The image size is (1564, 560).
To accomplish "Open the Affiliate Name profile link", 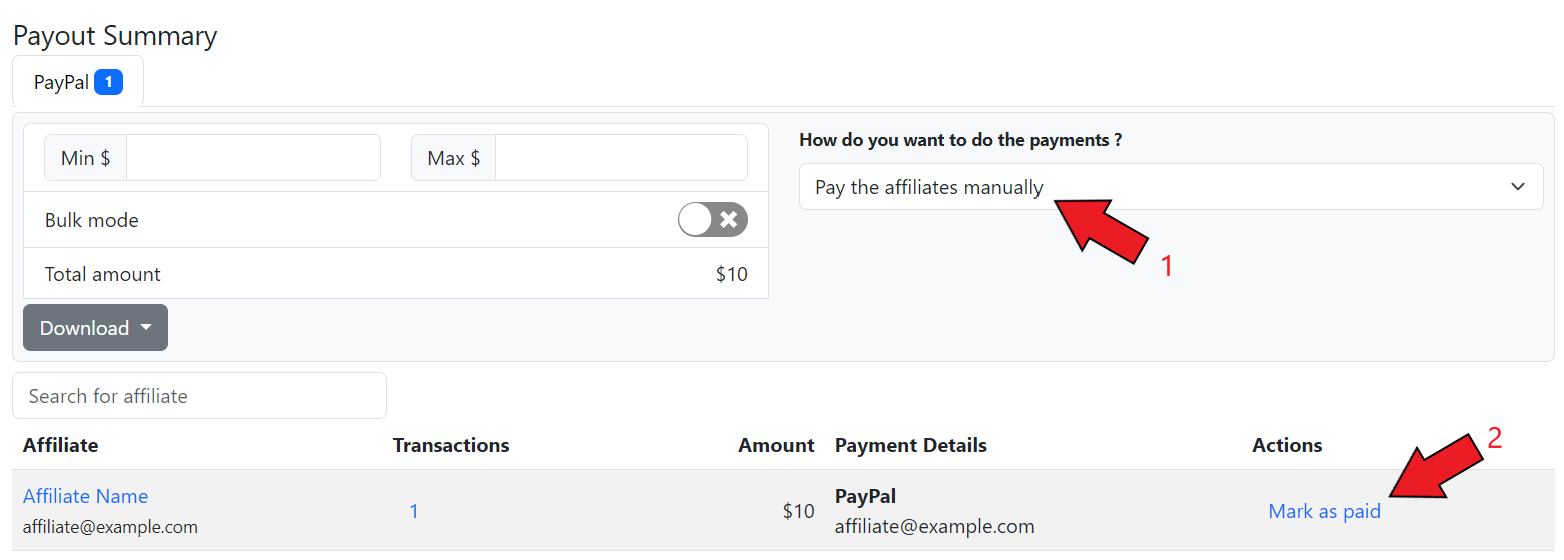I will coord(85,496).
